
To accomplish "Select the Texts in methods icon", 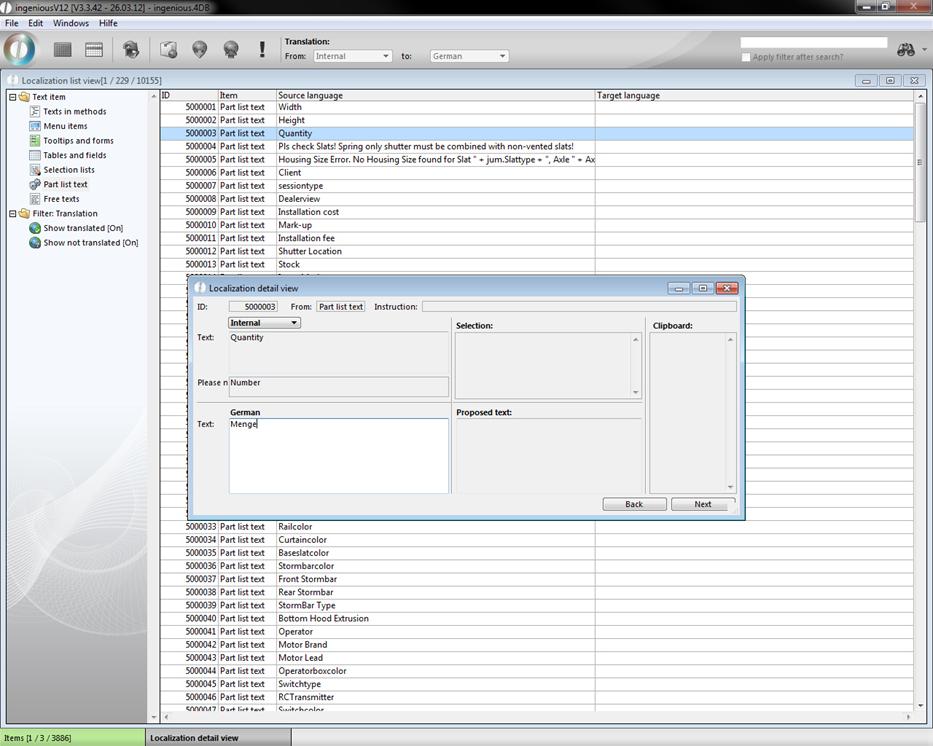I will click(35, 112).
